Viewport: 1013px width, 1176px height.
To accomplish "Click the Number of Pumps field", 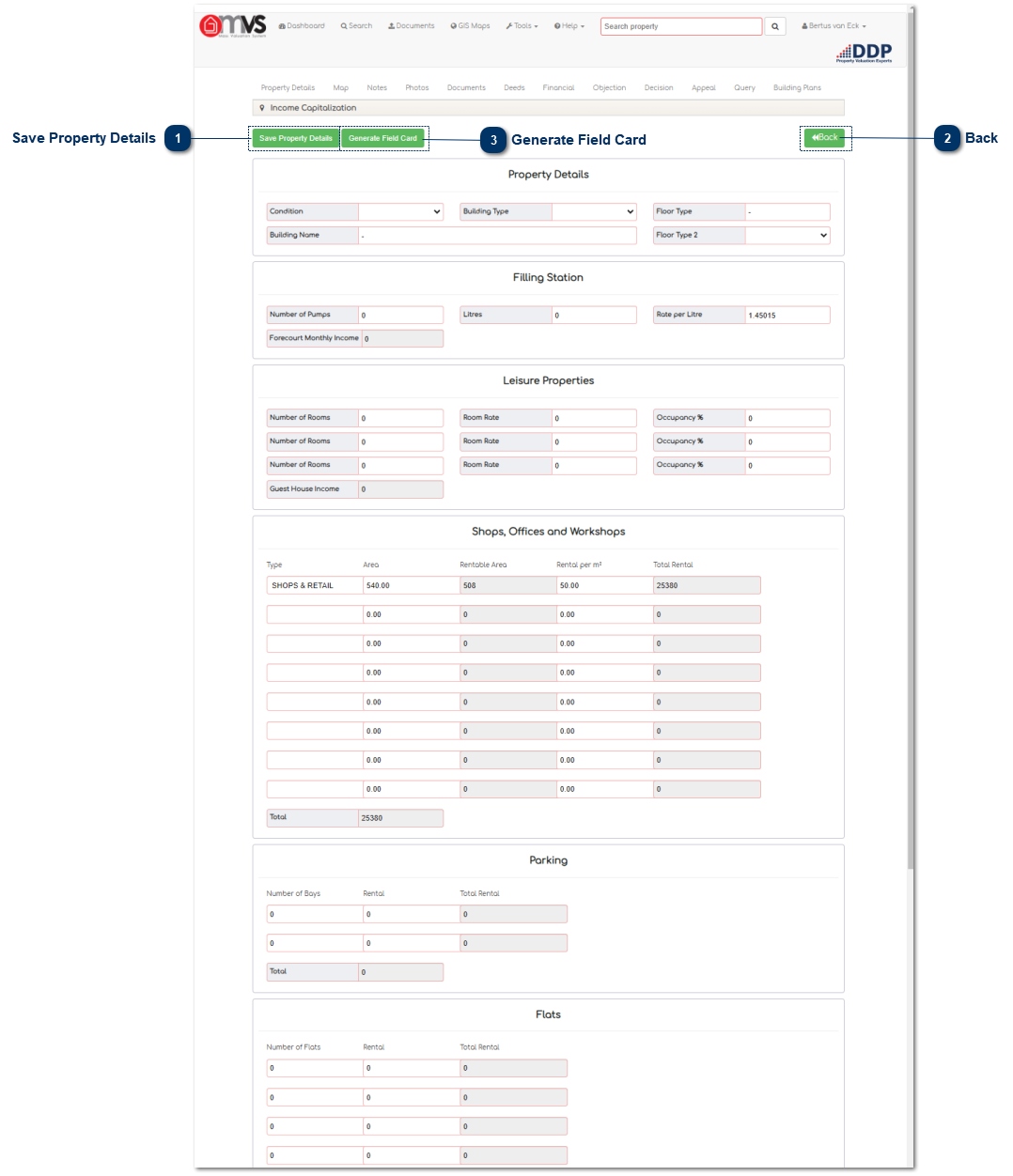I will coord(401,315).
